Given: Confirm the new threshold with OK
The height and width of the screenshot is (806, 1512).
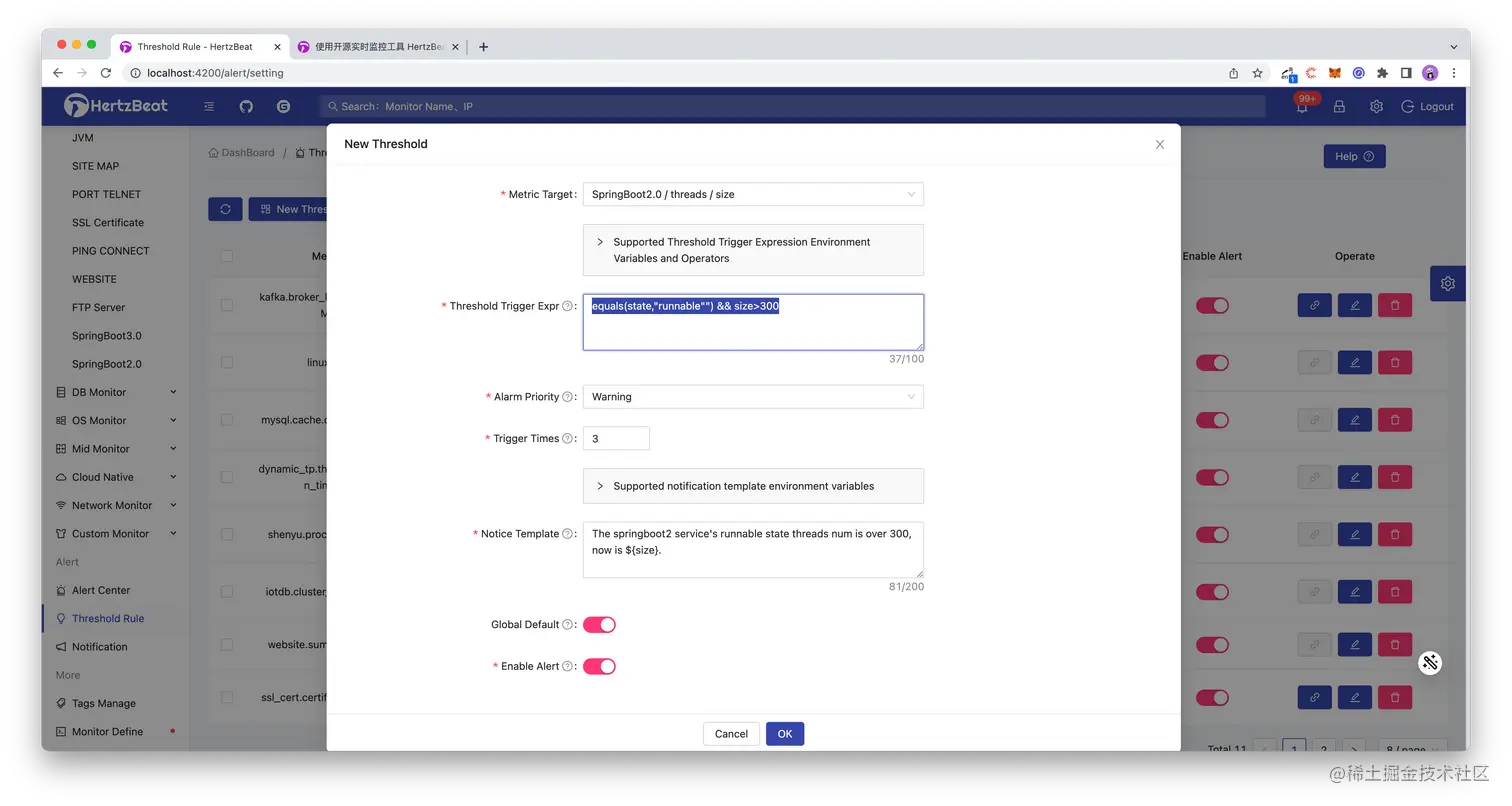Looking at the screenshot, I should [x=785, y=734].
